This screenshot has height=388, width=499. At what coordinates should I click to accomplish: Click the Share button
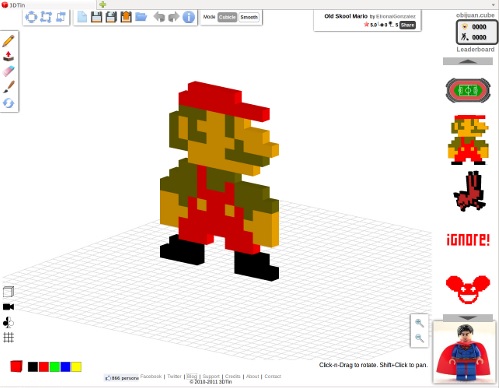407,25
